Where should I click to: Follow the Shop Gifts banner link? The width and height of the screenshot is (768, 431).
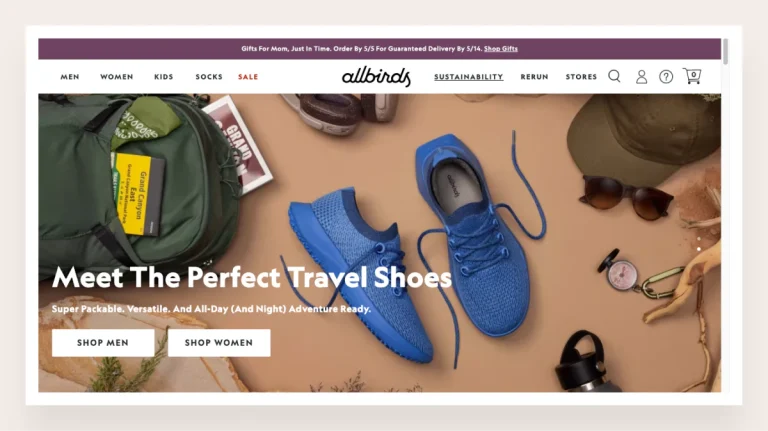[501, 48]
